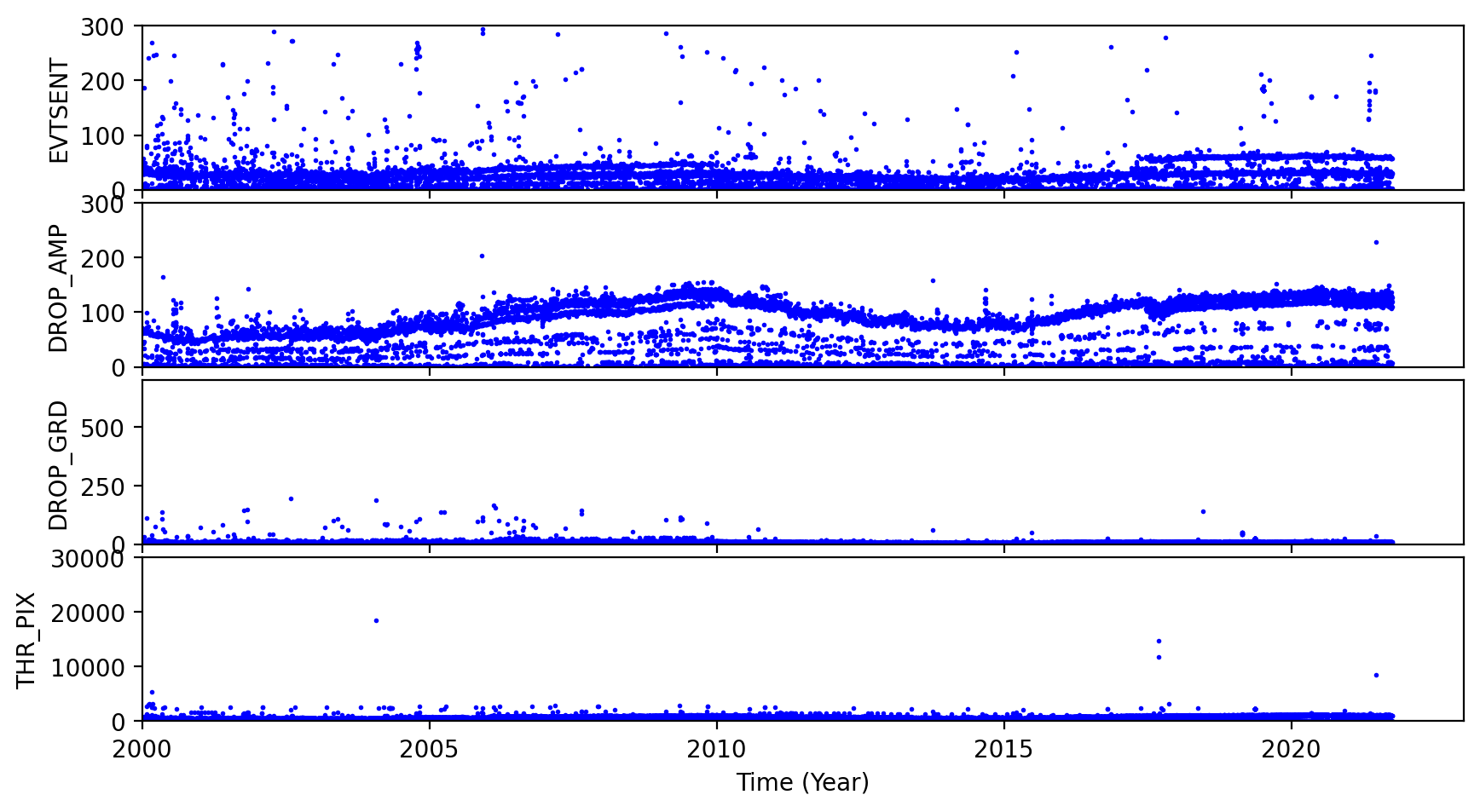1480x812 pixels.
Task: Select the 2020 tick label on the time axis
Action: coord(1292,750)
